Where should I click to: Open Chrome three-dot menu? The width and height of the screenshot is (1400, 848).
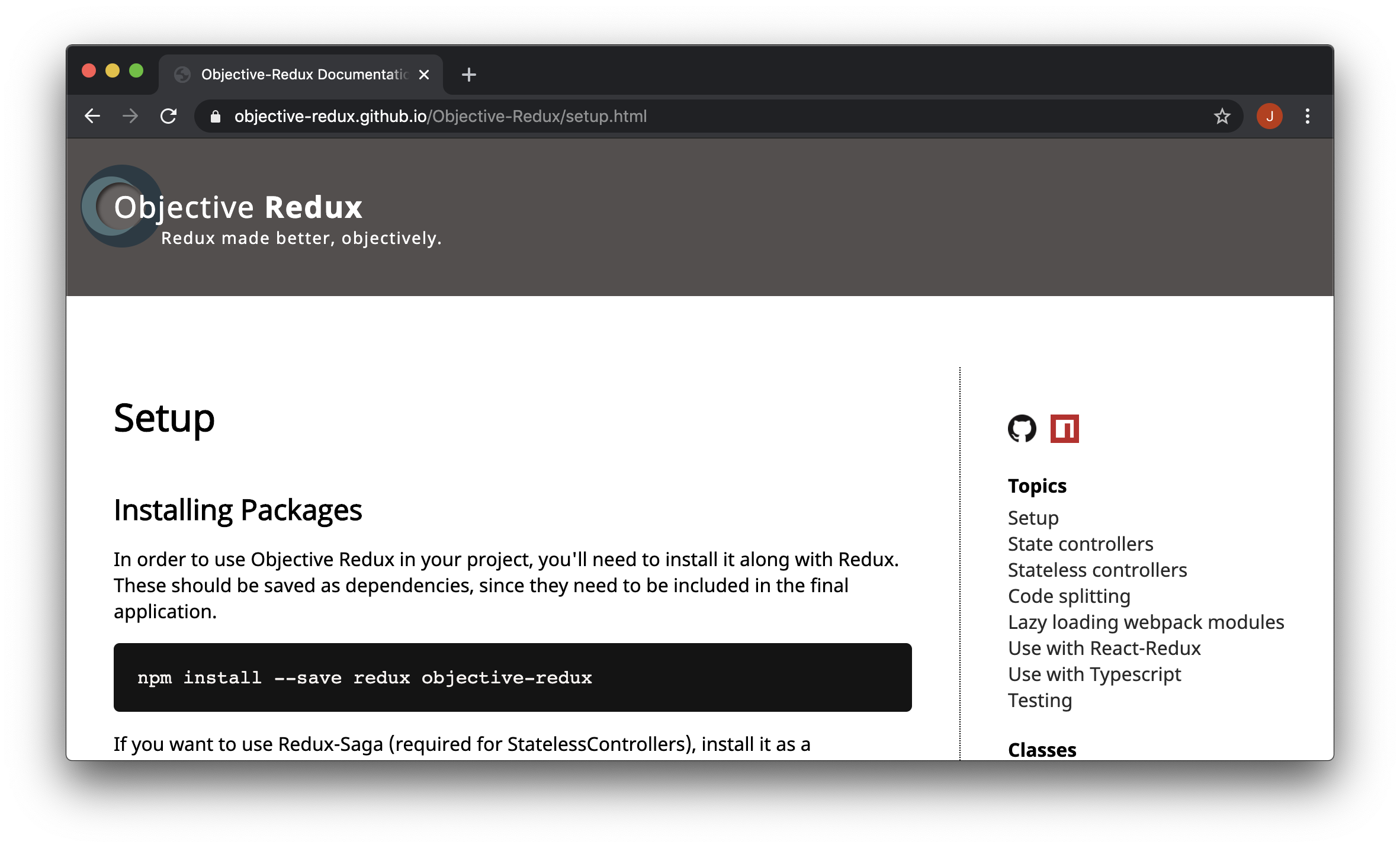tap(1308, 116)
